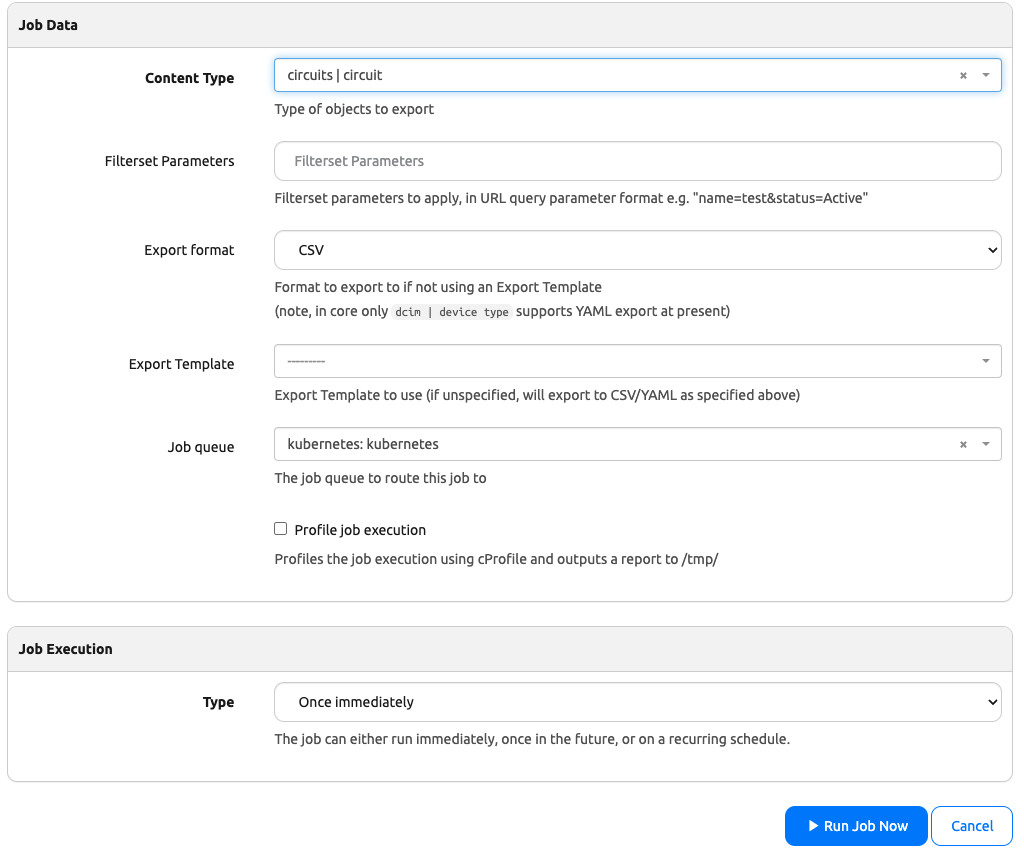
Task: Click the Job Data section header
Action: (x=48, y=25)
